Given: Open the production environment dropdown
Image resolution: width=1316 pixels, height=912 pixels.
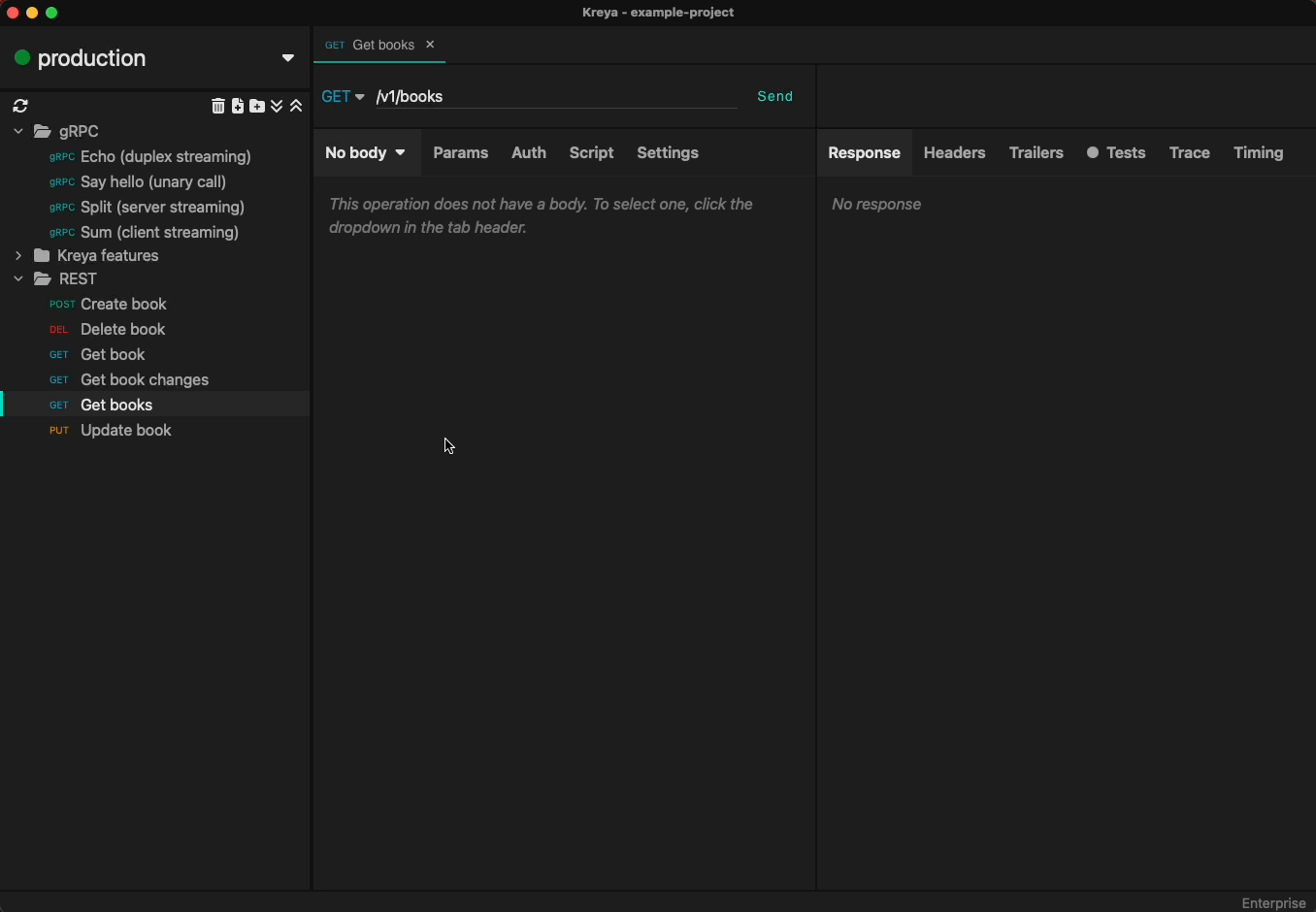Looking at the screenshot, I should tap(288, 58).
